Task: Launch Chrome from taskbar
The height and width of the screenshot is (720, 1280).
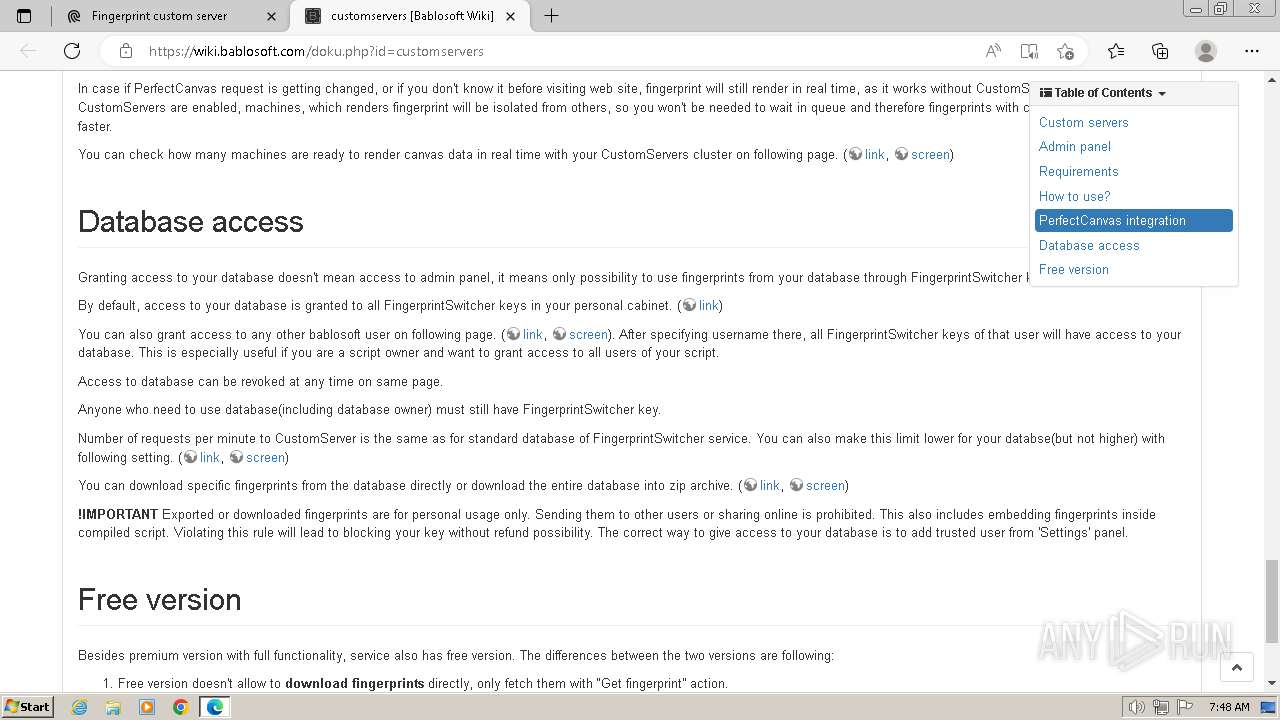Action: pos(180,707)
